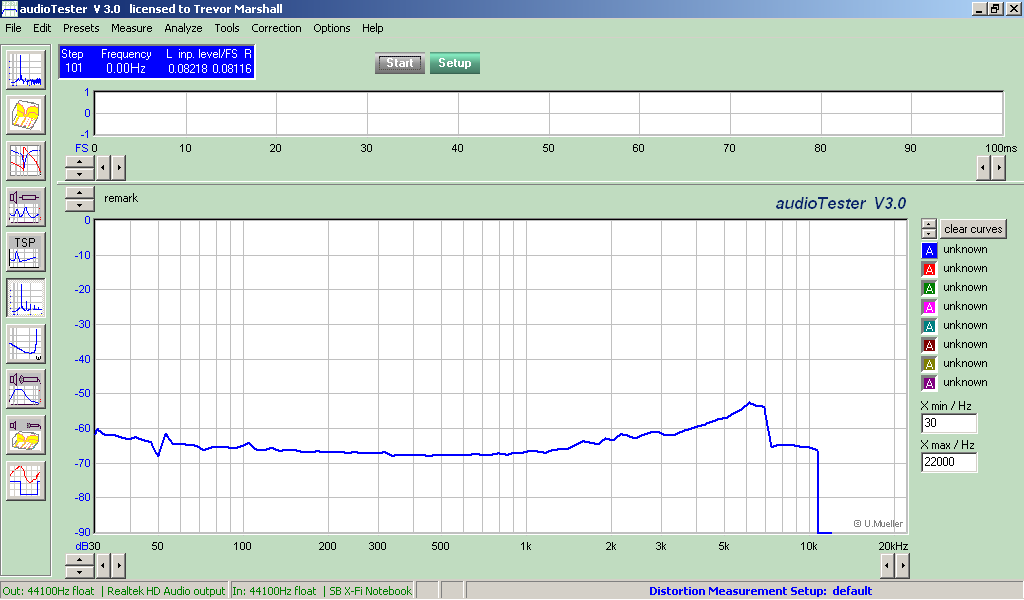Open the Measure menu
This screenshot has width=1024, height=600.
[x=131, y=28]
